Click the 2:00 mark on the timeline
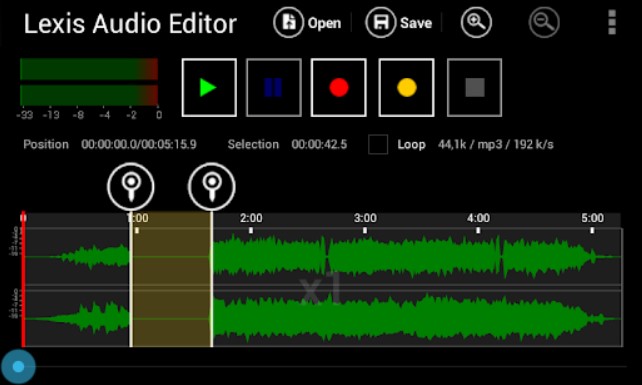Image resolution: width=642 pixels, height=385 pixels. click(x=251, y=218)
